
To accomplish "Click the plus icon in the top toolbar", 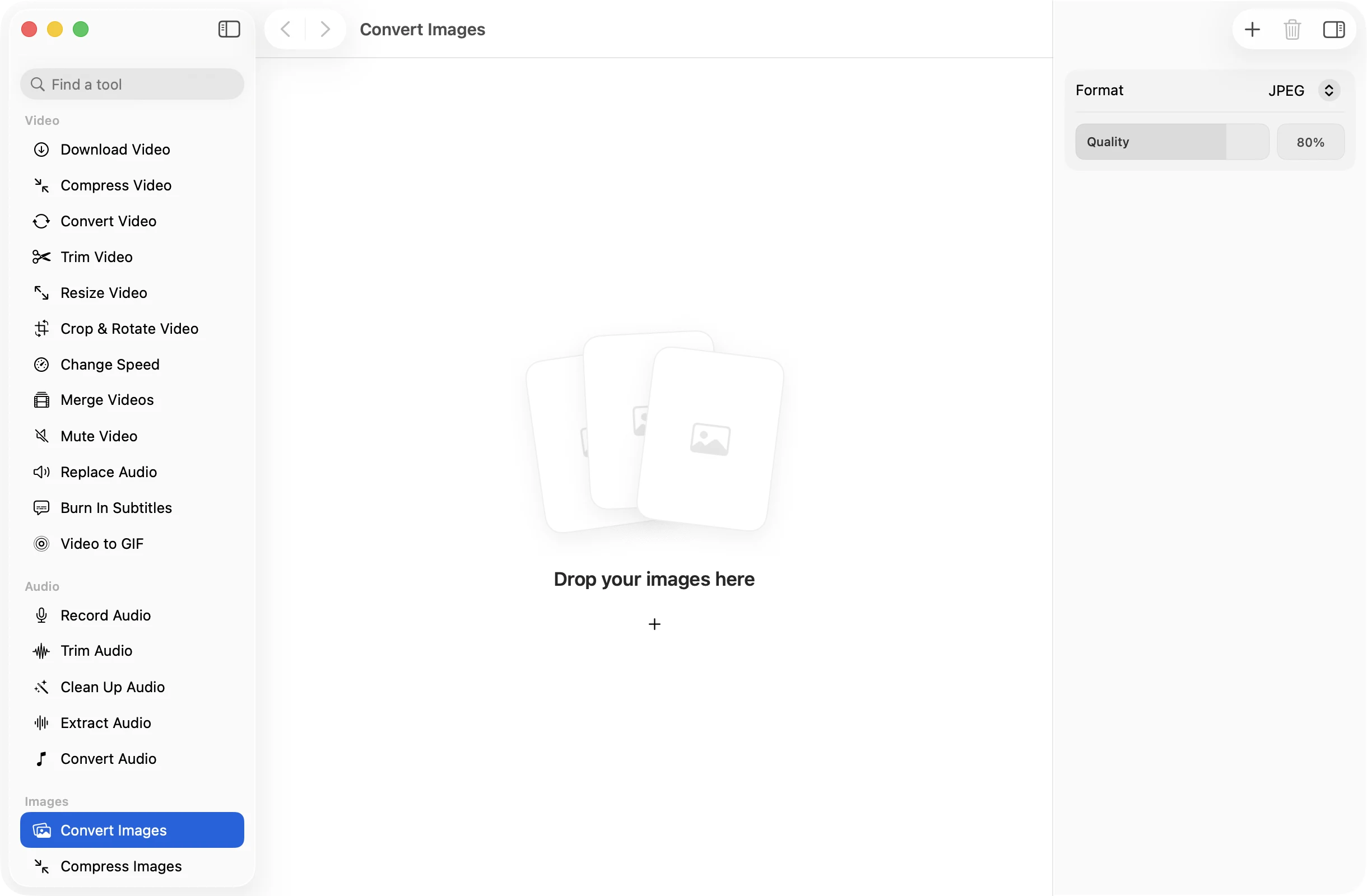I will 1252,29.
